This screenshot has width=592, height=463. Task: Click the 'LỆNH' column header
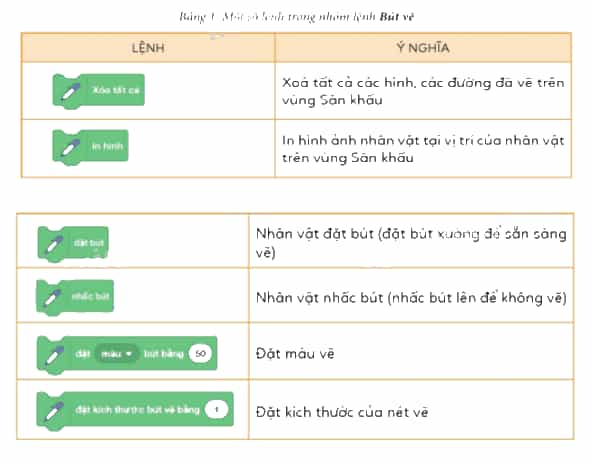(x=148, y=48)
